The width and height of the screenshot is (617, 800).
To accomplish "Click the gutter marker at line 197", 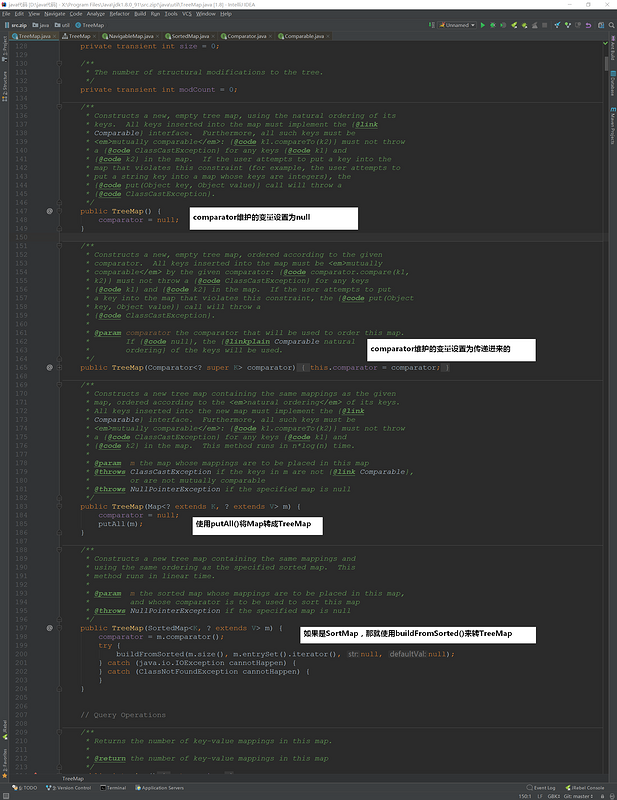I will point(50,628).
